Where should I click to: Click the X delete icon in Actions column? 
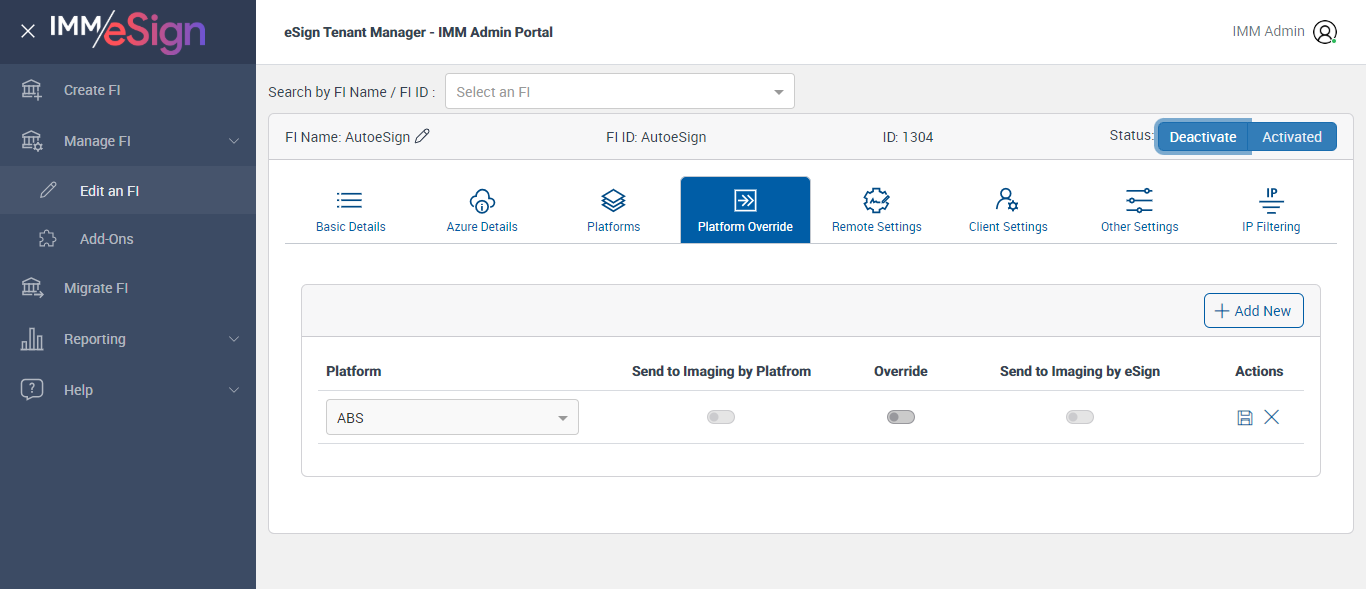(1271, 417)
